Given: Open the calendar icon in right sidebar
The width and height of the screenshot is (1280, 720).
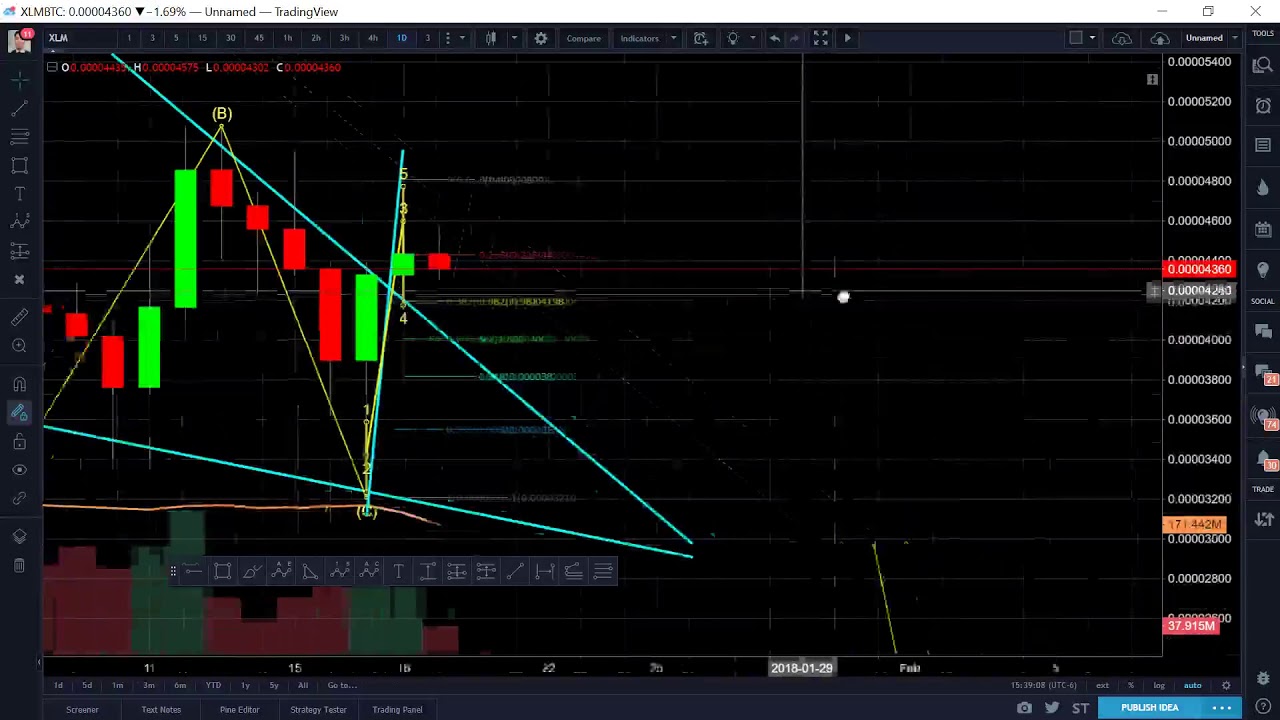Looking at the screenshot, I should tap(1263, 230).
